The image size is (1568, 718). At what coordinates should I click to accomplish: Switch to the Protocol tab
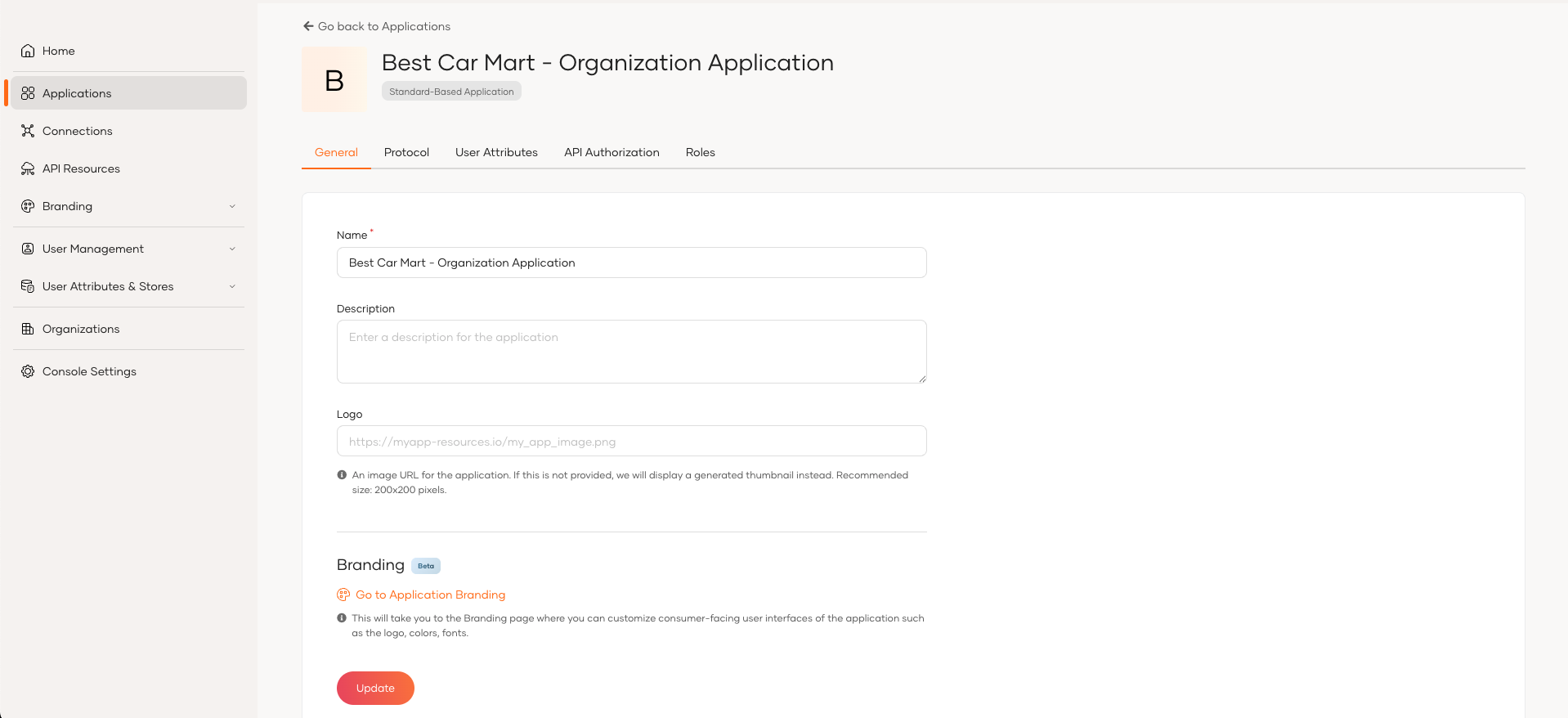pyautogui.click(x=406, y=152)
